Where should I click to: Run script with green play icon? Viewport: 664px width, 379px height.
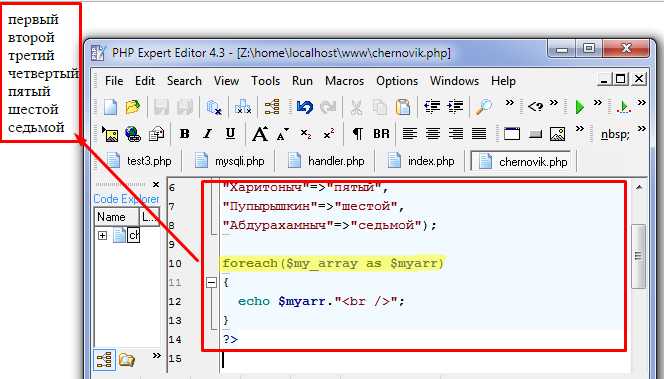pyautogui.click(x=580, y=107)
